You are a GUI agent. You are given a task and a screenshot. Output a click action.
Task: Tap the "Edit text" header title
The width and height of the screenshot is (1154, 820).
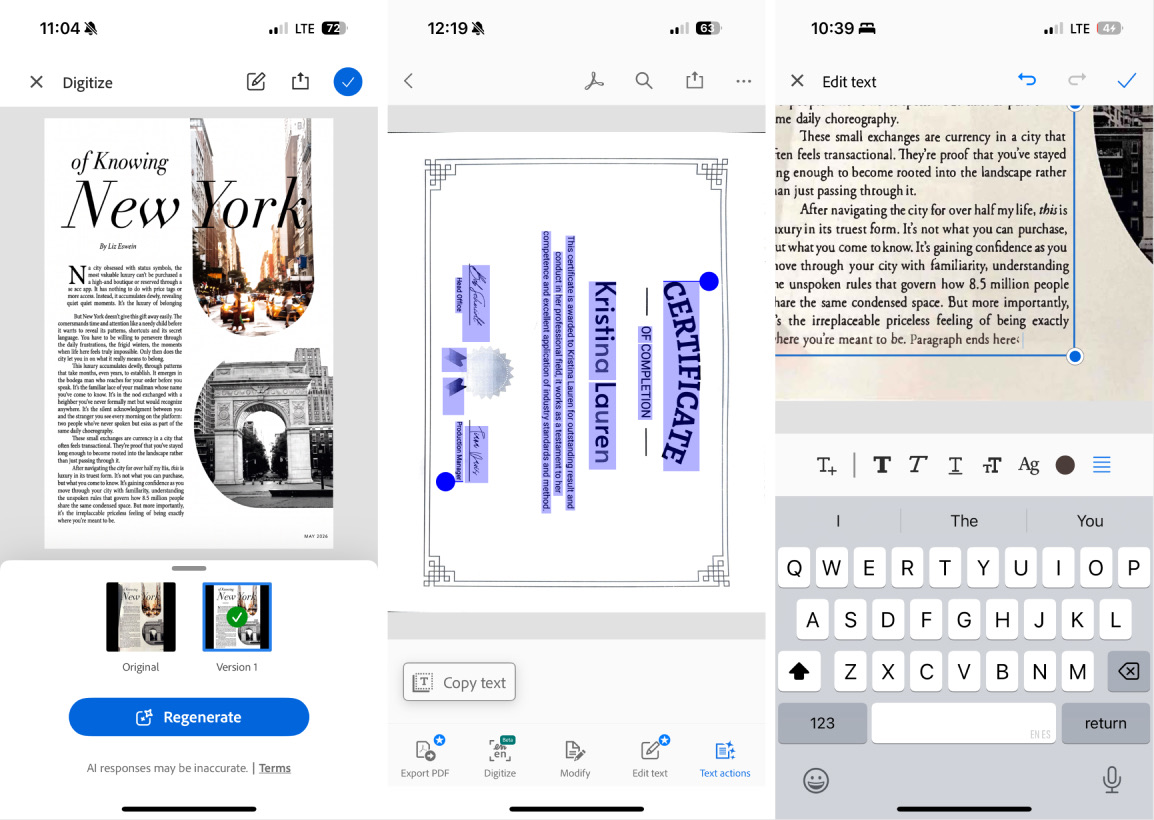(x=849, y=82)
